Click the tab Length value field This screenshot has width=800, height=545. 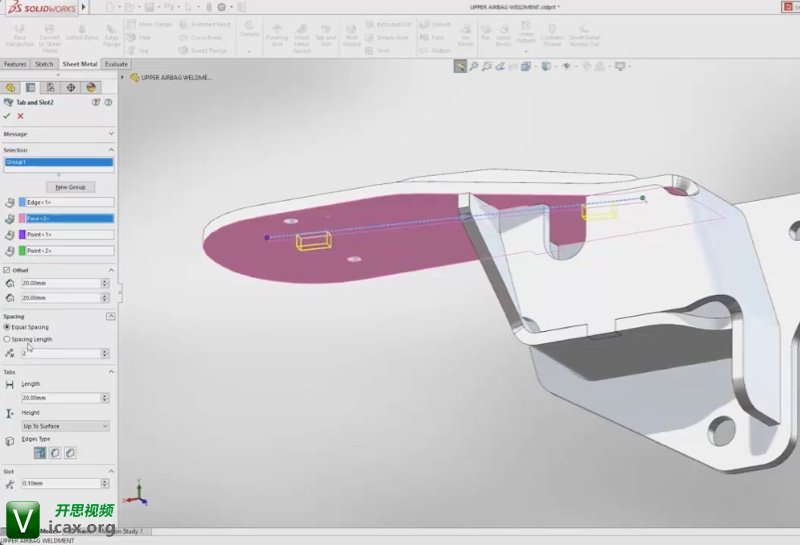point(60,398)
